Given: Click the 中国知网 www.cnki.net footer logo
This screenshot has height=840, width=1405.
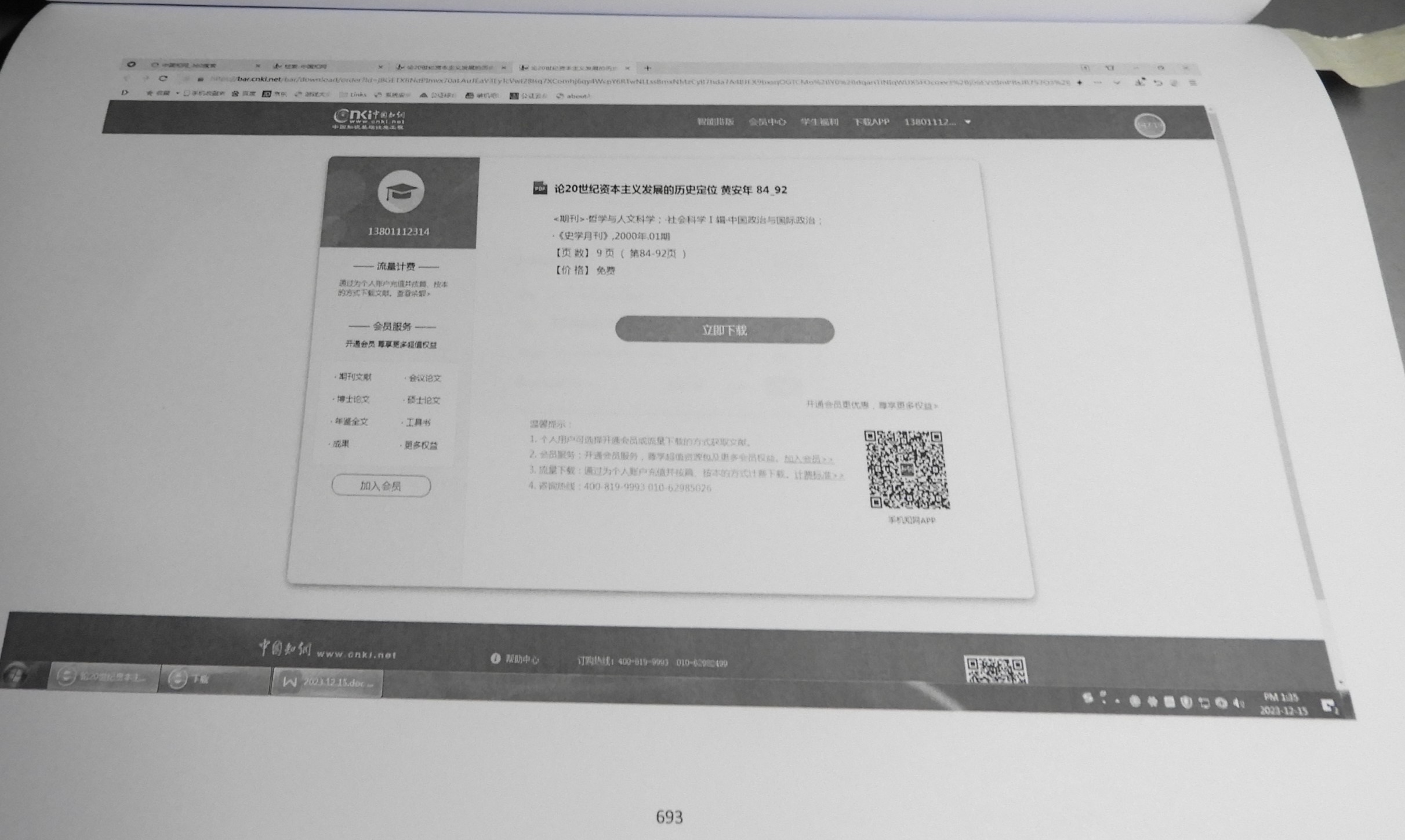Looking at the screenshot, I should point(327,650).
